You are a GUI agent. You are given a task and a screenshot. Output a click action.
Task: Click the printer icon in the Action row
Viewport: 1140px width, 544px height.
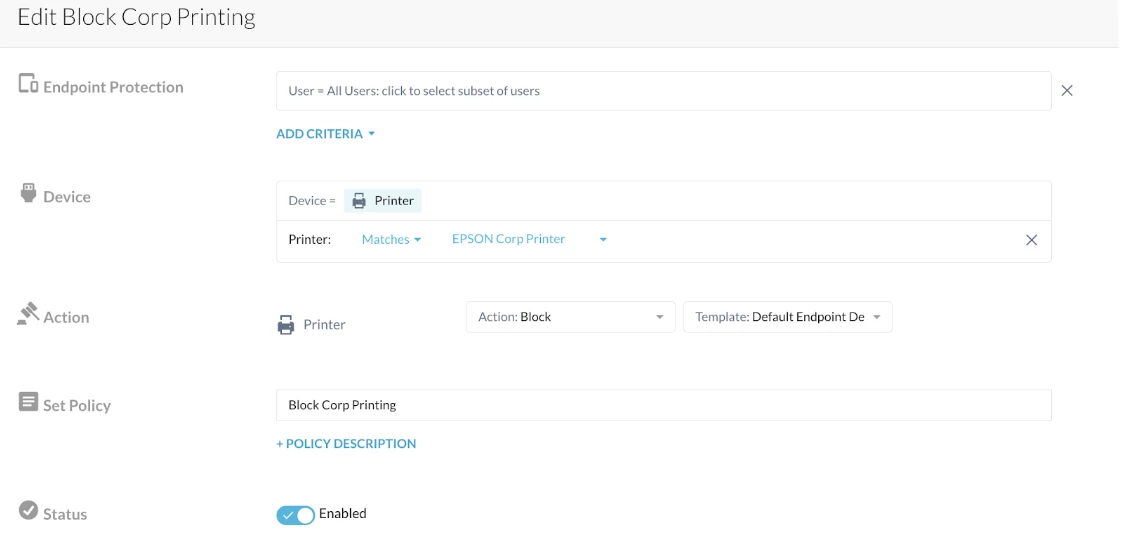tap(286, 324)
